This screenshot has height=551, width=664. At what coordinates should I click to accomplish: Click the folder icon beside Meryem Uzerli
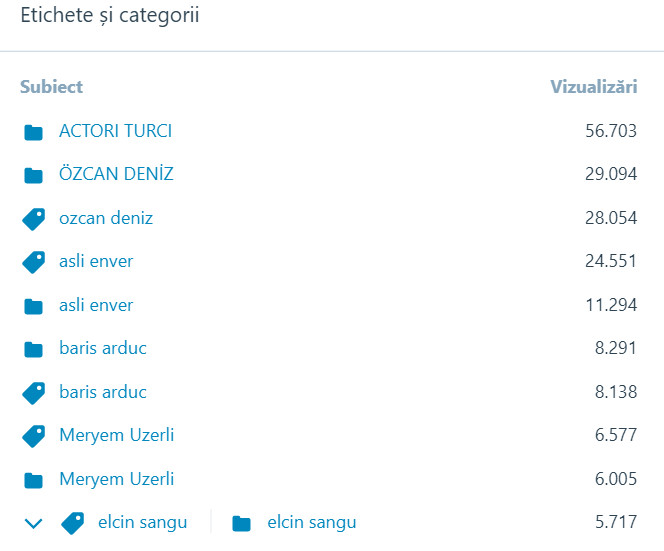point(34,480)
